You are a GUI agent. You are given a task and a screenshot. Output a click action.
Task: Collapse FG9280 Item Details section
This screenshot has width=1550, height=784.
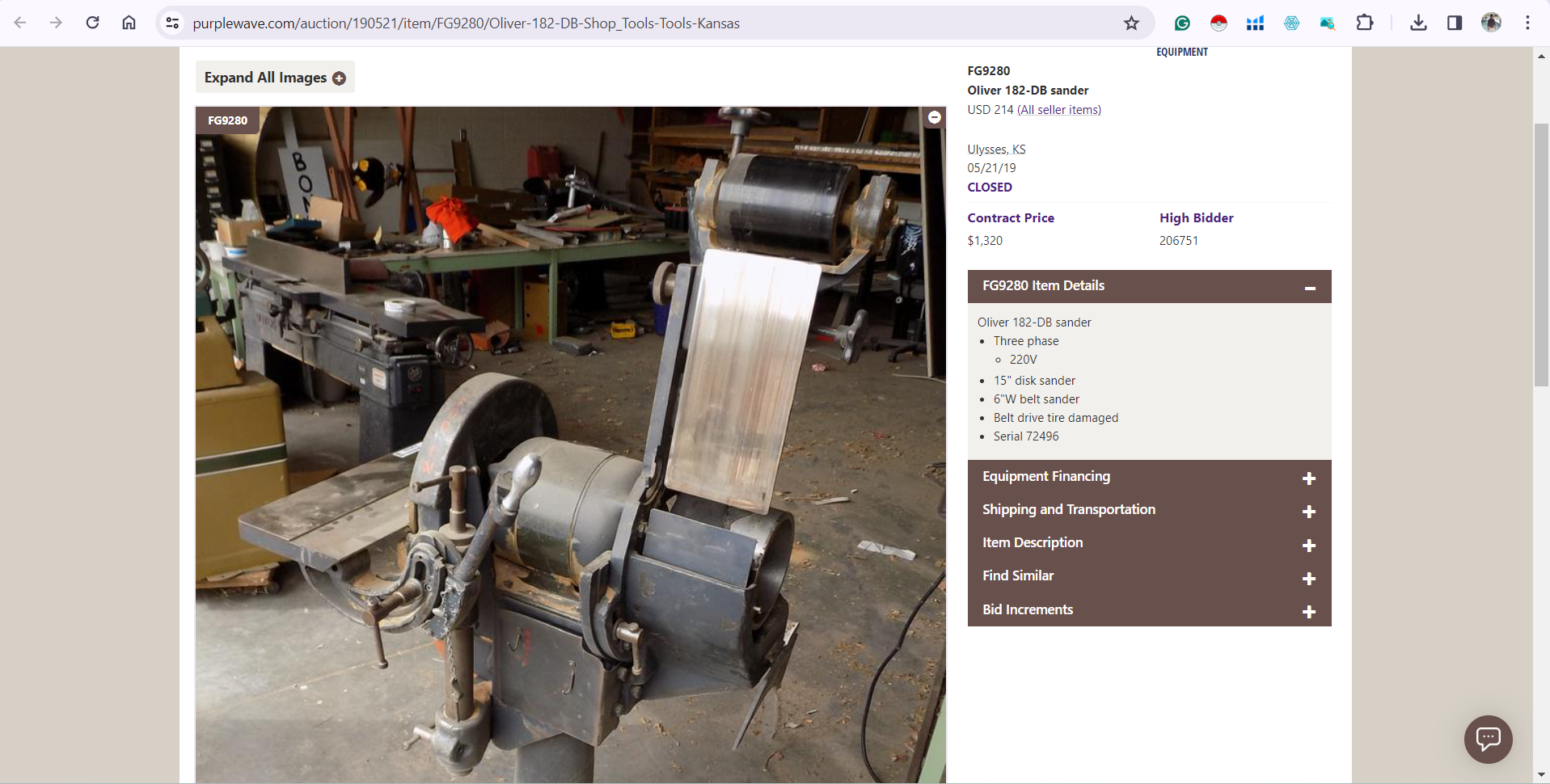coord(1149,286)
